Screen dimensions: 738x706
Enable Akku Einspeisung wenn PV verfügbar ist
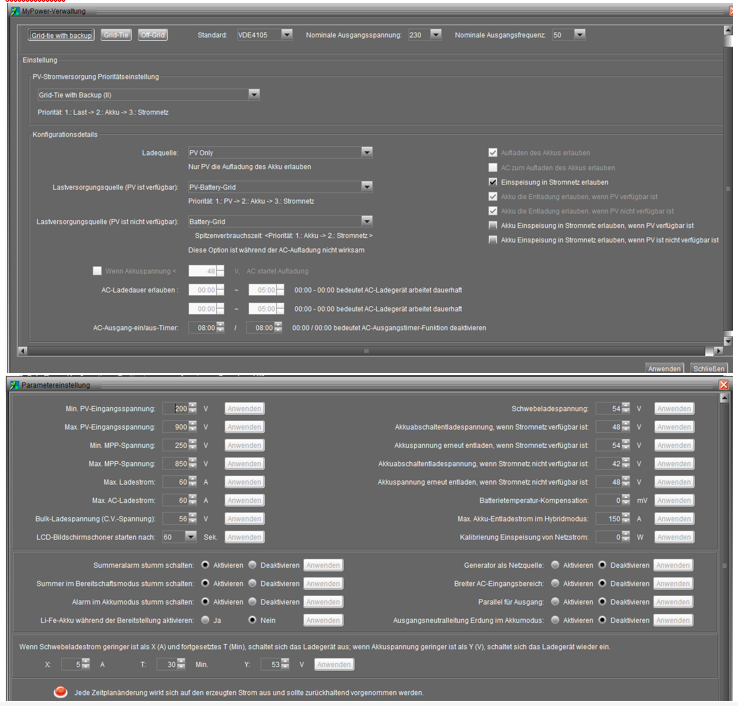click(493, 226)
